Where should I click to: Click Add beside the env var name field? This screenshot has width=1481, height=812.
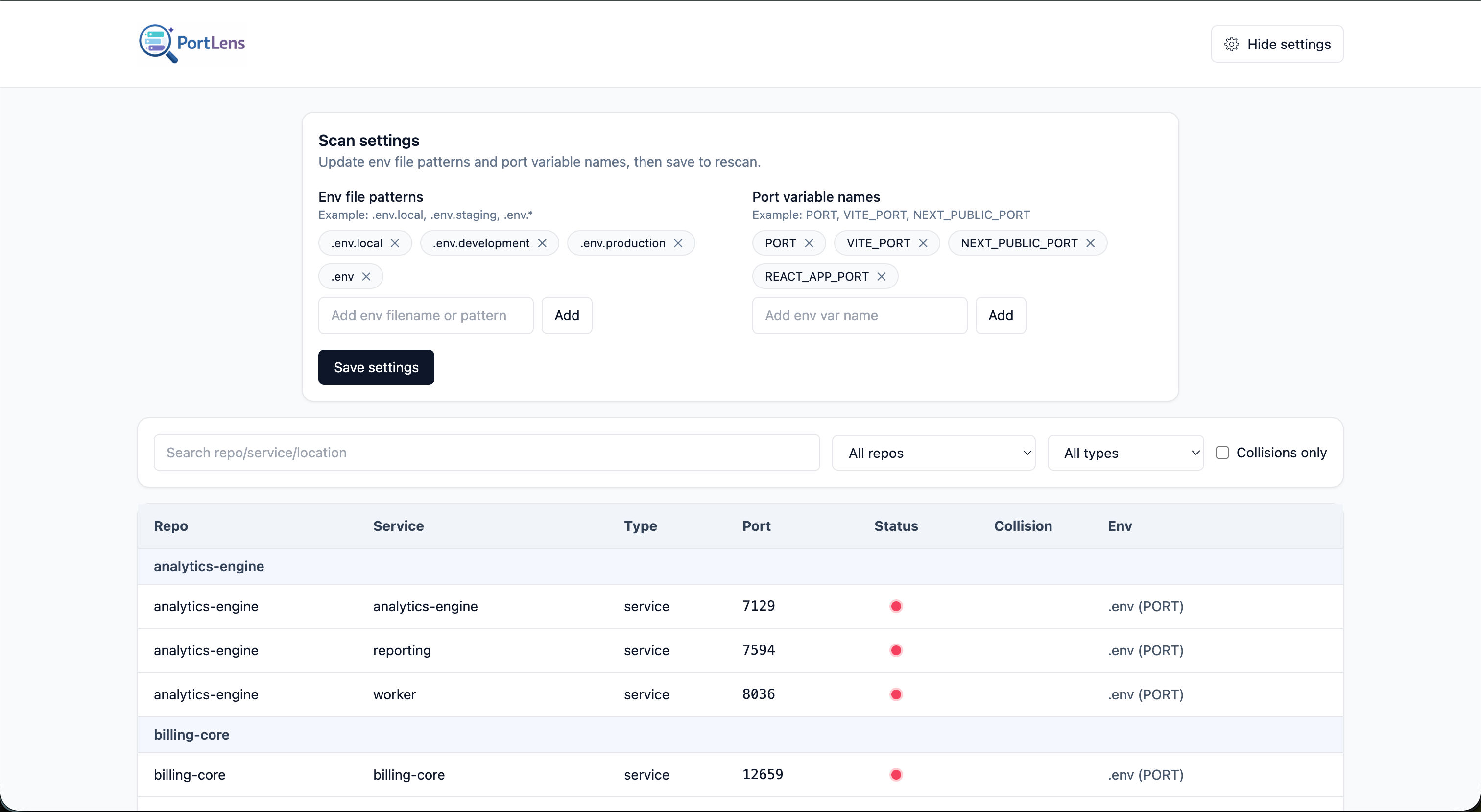point(1001,315)
